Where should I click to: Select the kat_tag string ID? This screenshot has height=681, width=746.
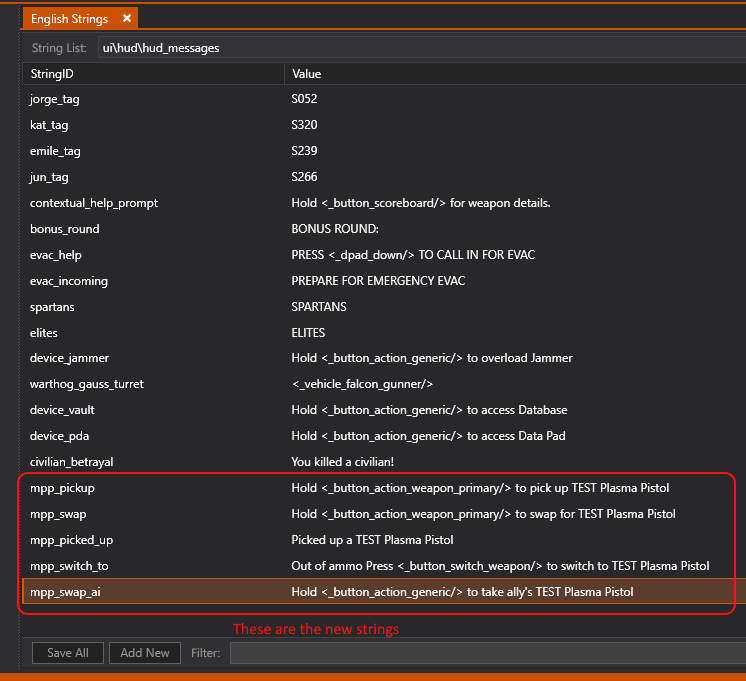tap(49, 125)
